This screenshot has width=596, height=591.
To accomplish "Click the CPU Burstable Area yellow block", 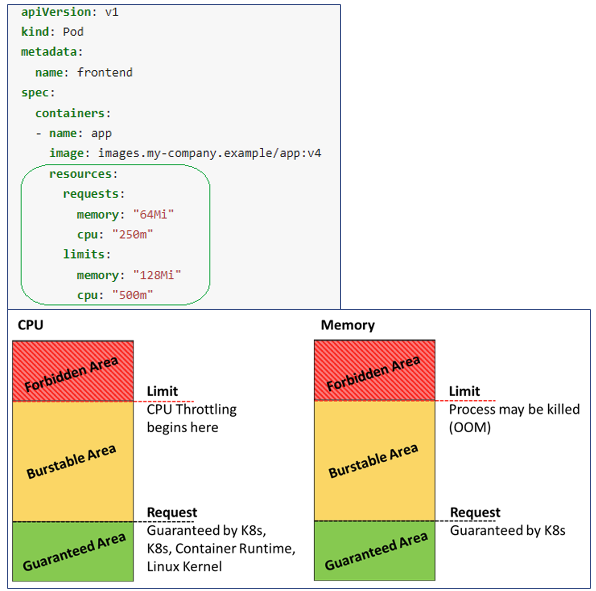I will pos(73,461).
